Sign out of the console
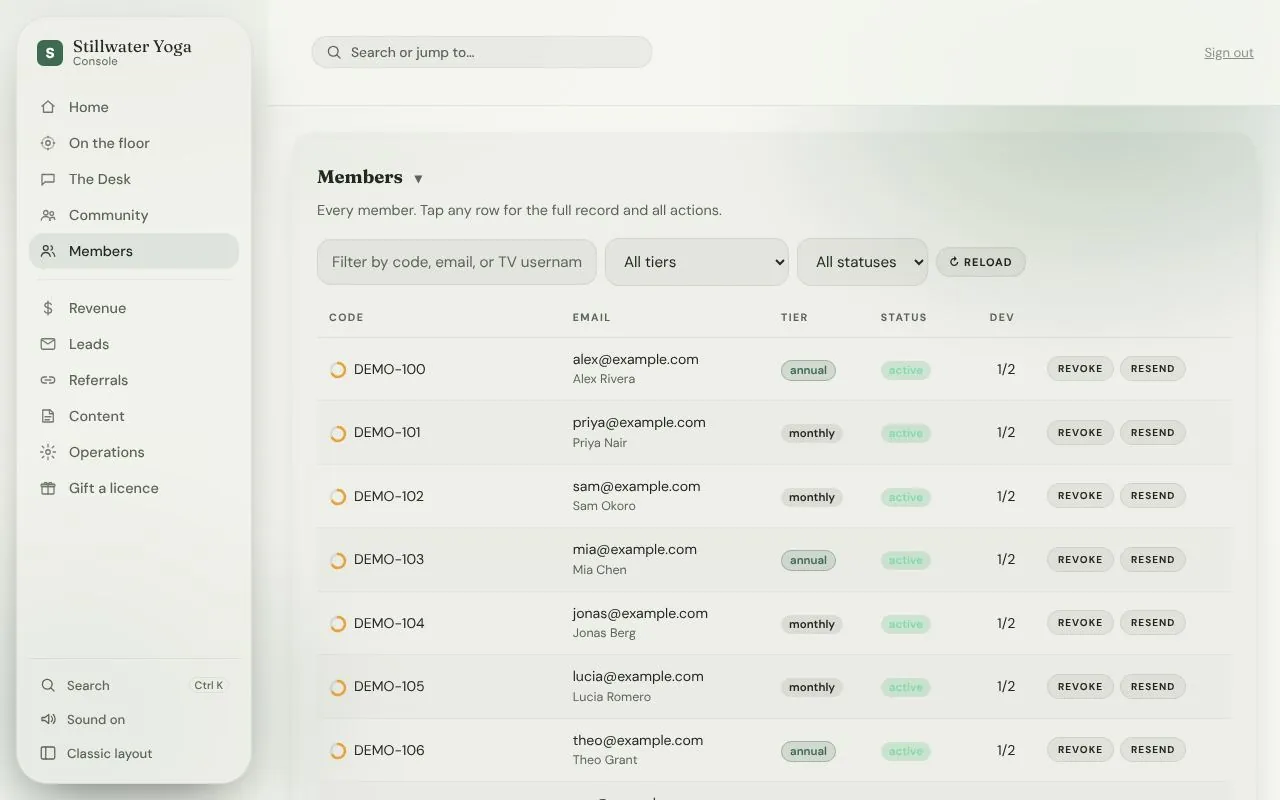Image resolution: width=1280 pixels, height=800 pixels. point(1229,53)
